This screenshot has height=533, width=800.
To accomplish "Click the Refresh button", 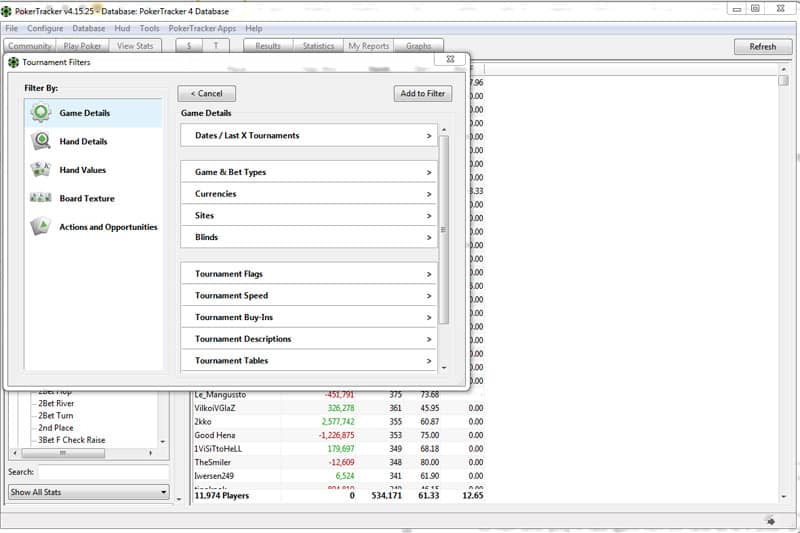I will (x=763, y=46).
